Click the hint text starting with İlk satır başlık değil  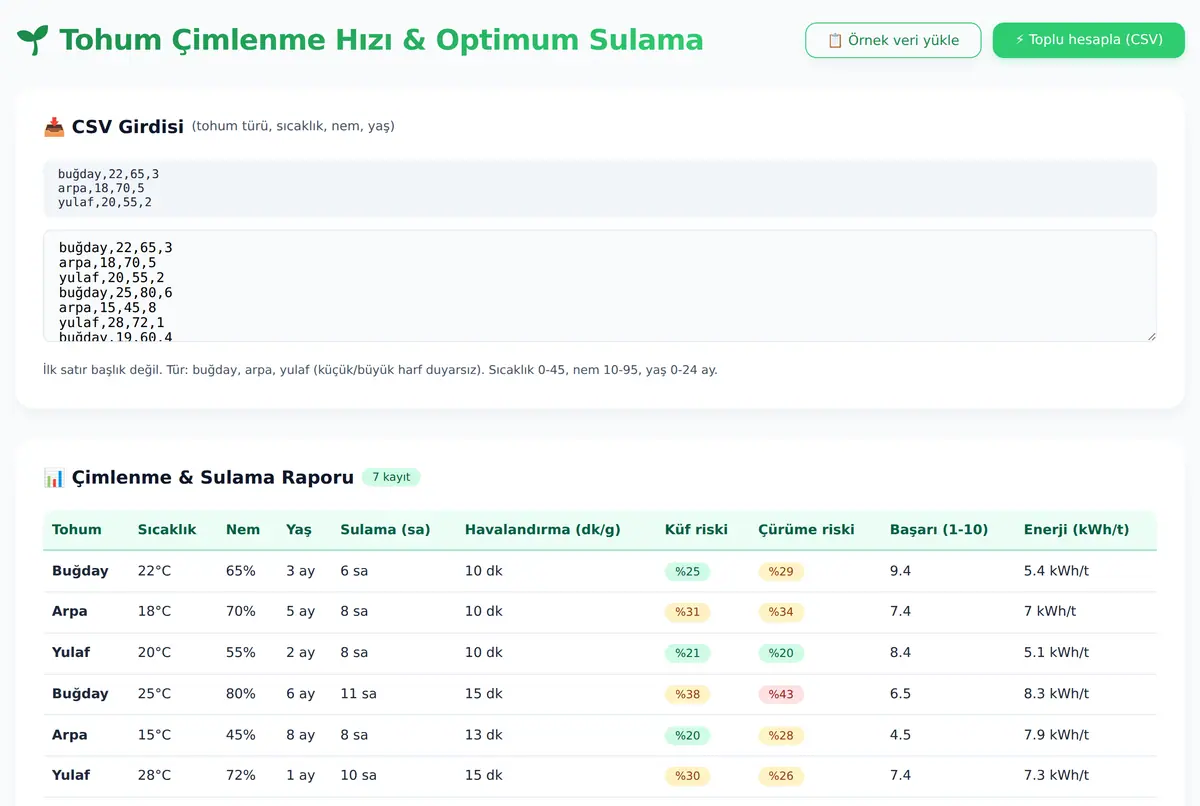tap(380, 370)
